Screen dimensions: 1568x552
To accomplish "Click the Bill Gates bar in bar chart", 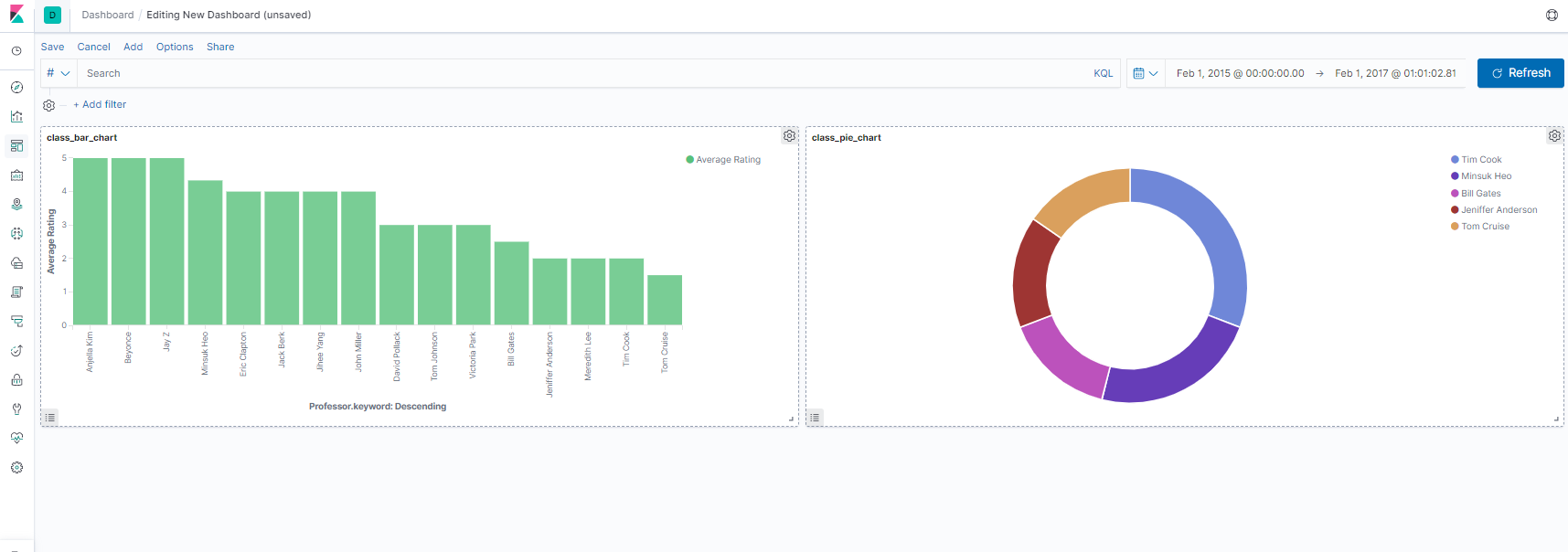I will click(x=511, y=283).
